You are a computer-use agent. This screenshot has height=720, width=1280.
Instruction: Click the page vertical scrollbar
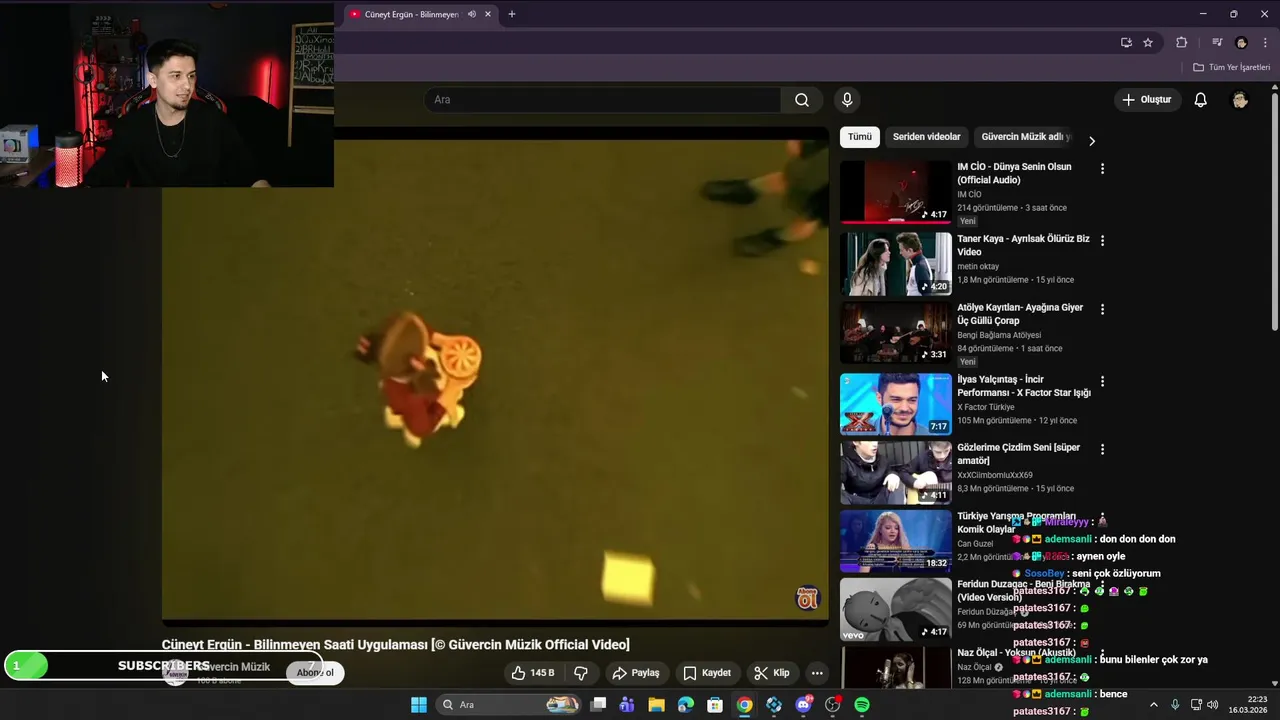point(1274,210)
